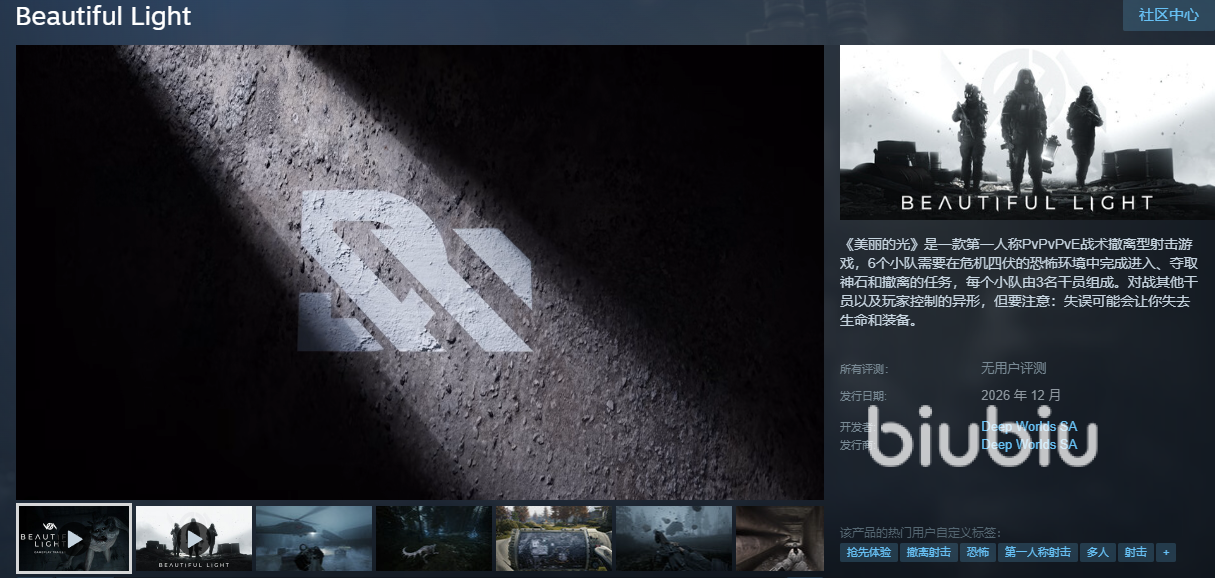Play the first gameplay trailer thumbnail
Image resolution: width=1215 pixels, height=578 pixels.
pos(74,538)
